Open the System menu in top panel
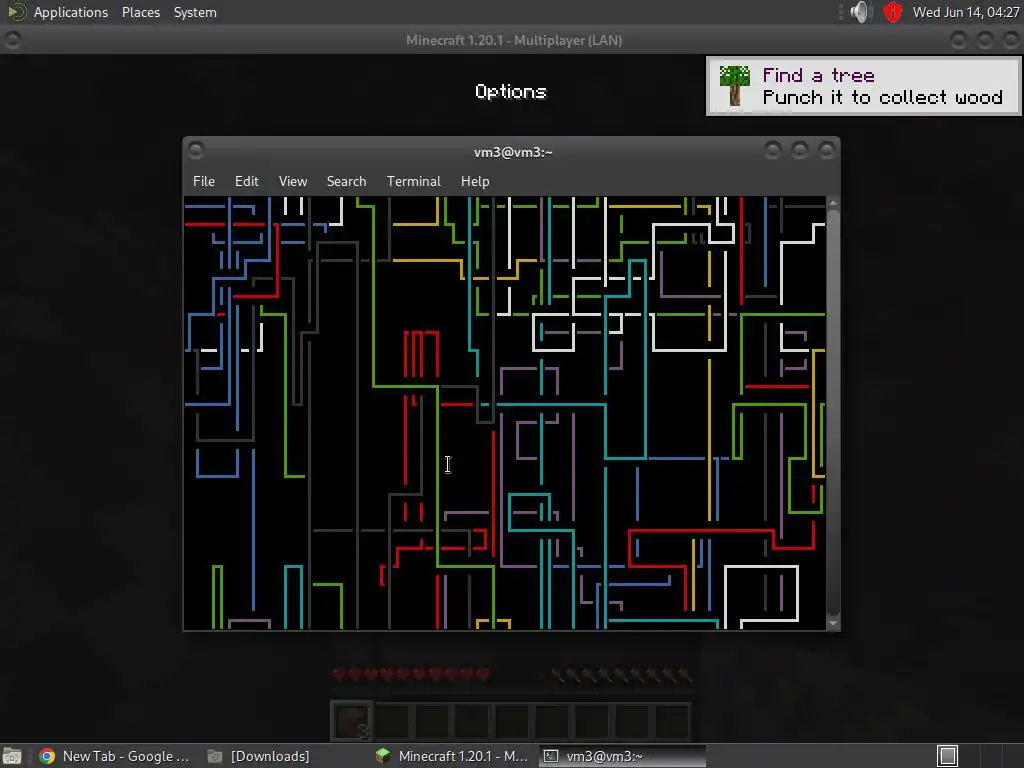Viewport: 1024px width, 768px height. [x=195, y=12]
